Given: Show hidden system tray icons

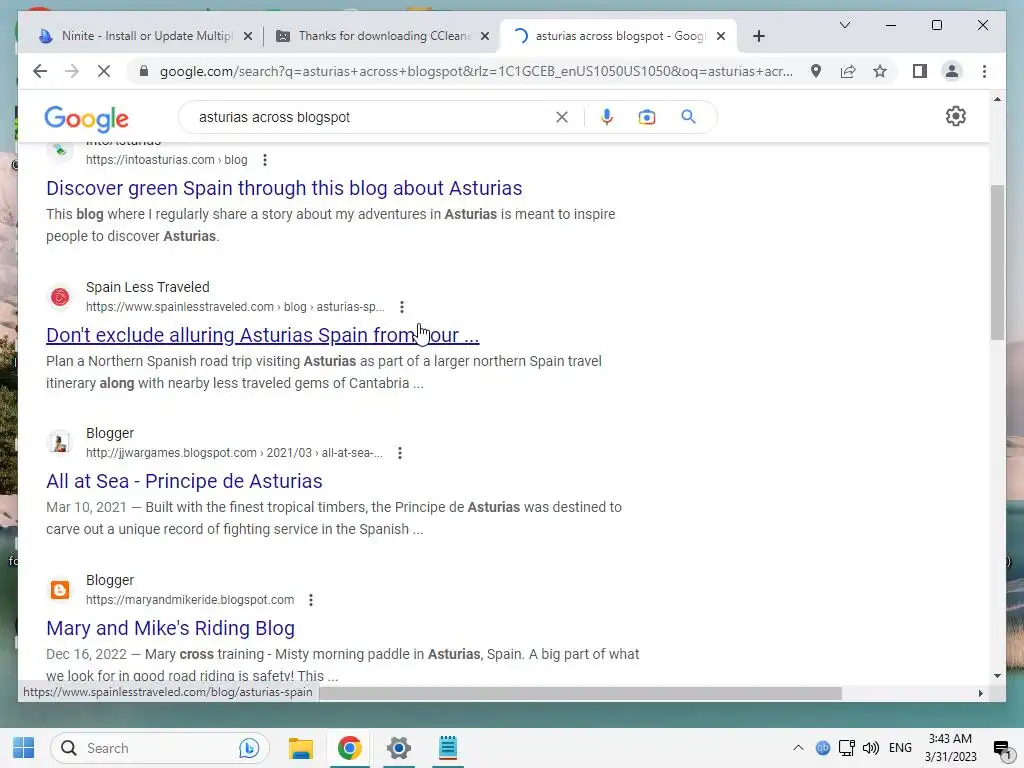Looking at the screenshot, I should (798, 748).
